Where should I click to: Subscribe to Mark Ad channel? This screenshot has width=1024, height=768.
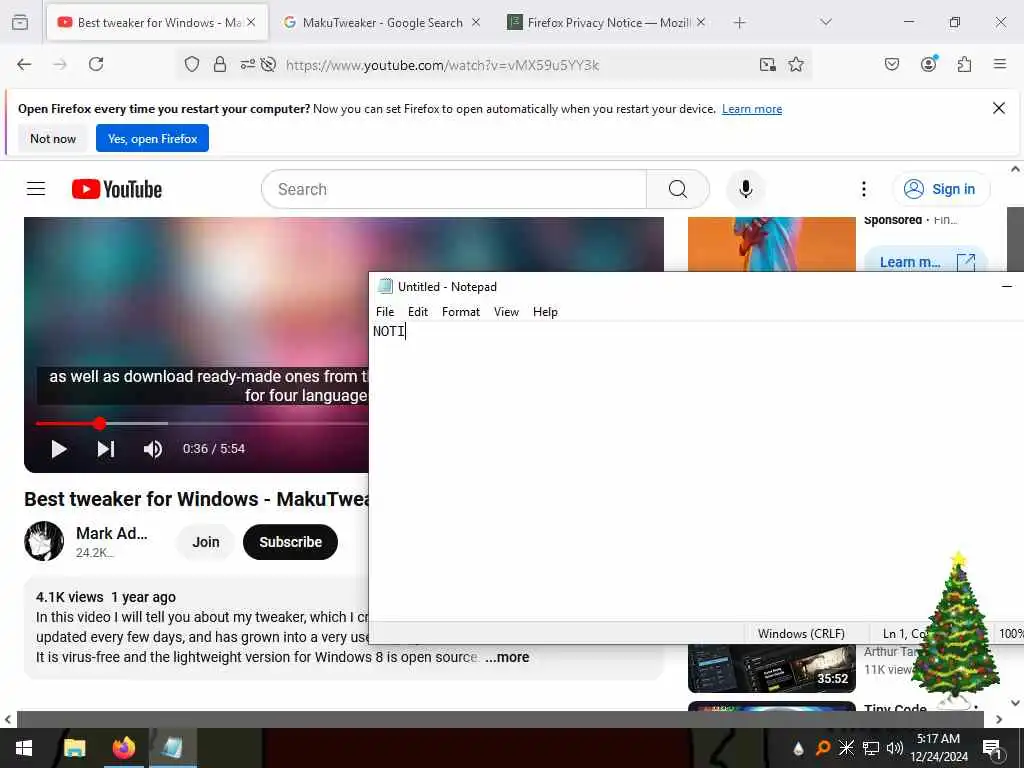[x=290, y=542]
